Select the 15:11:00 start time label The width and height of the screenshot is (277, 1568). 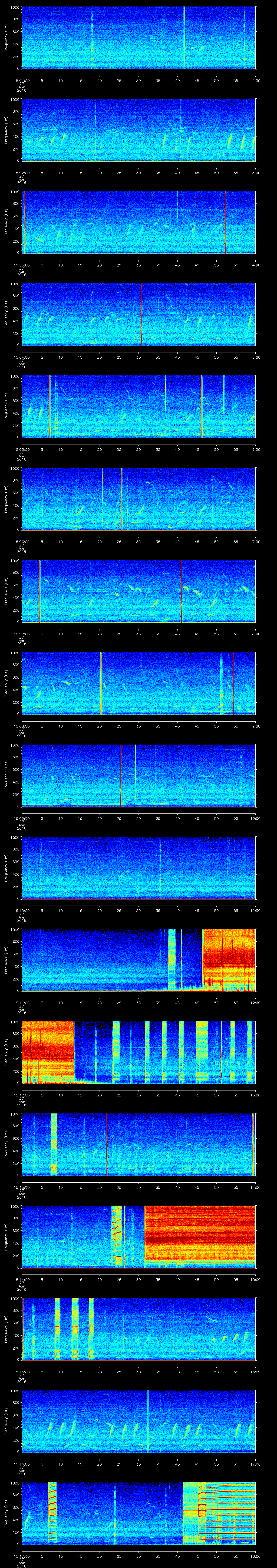21,1003
